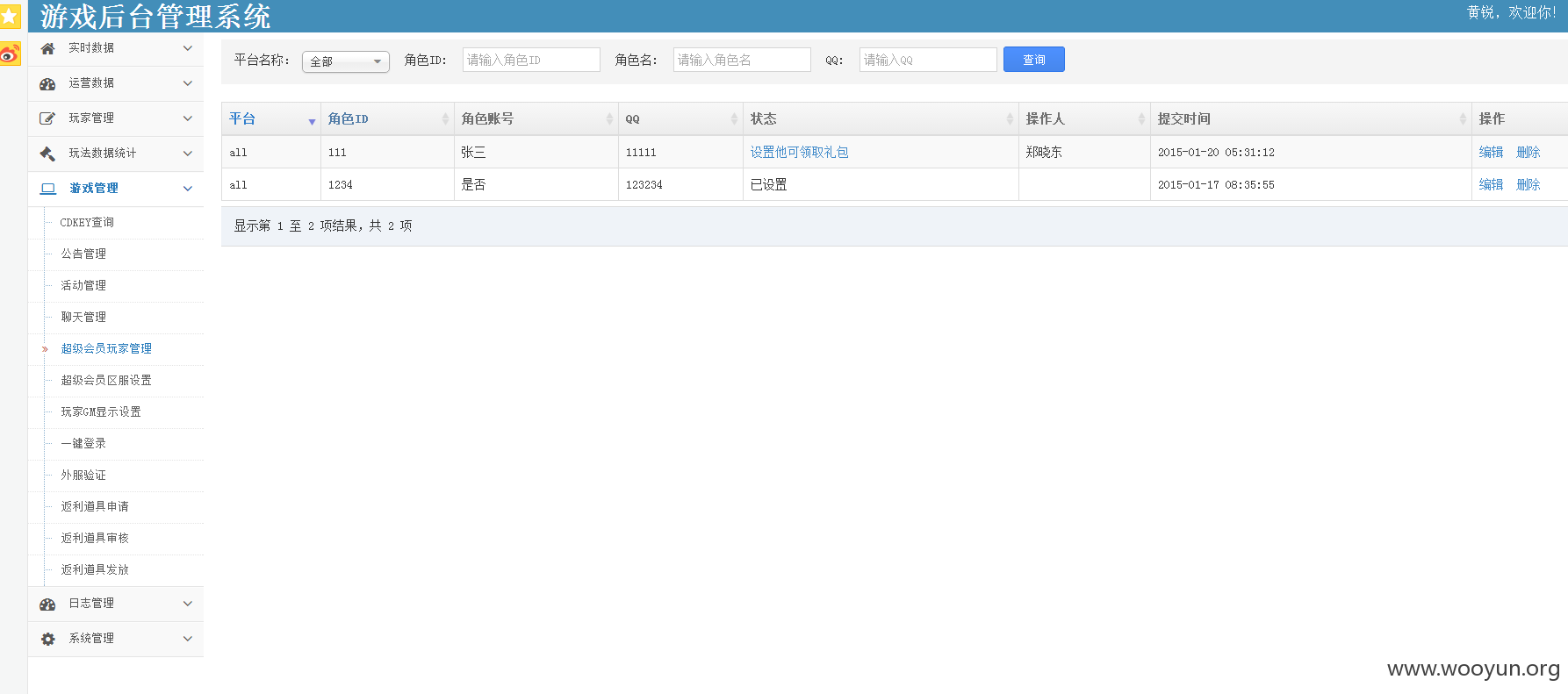Viewport: 1568px width, 694px height.
Task: Click 删除 for role ID 1234
Action: click(1528, 185)
